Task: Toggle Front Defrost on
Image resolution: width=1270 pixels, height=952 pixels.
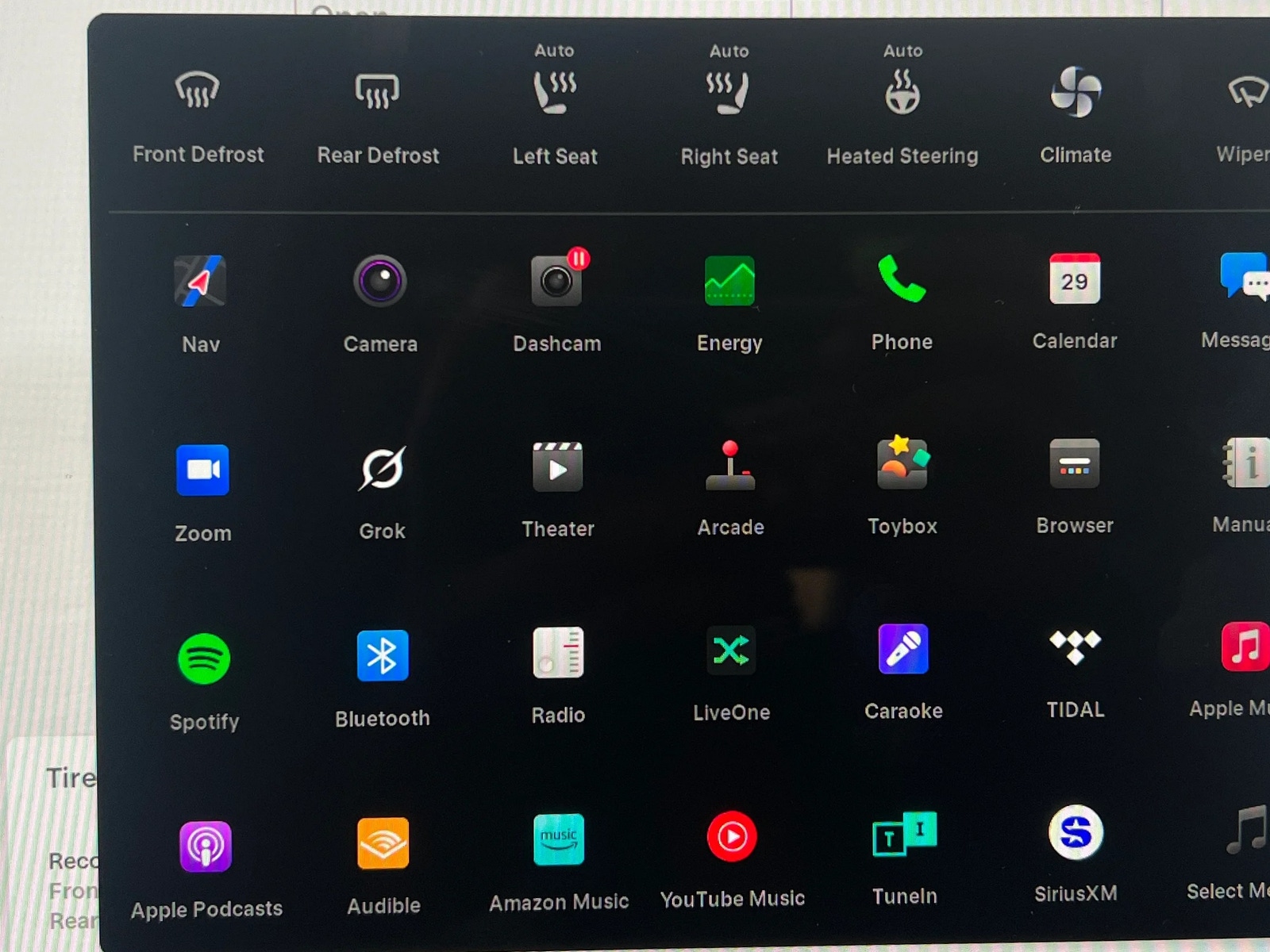Action: (198, 91)
